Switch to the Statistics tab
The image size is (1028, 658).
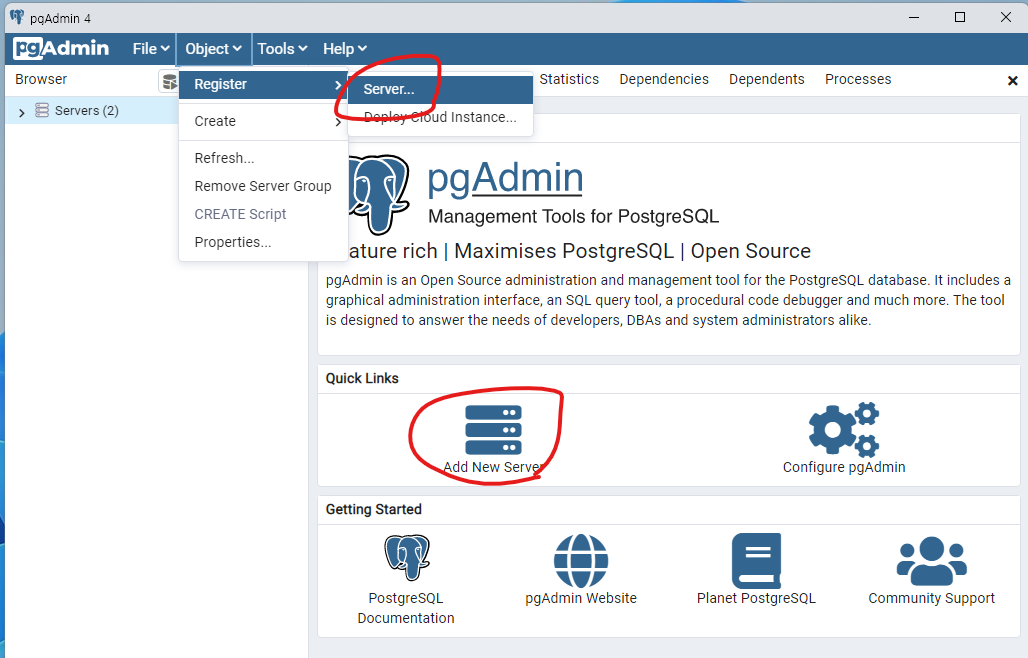pyautogui.click(x=569, y=79)
